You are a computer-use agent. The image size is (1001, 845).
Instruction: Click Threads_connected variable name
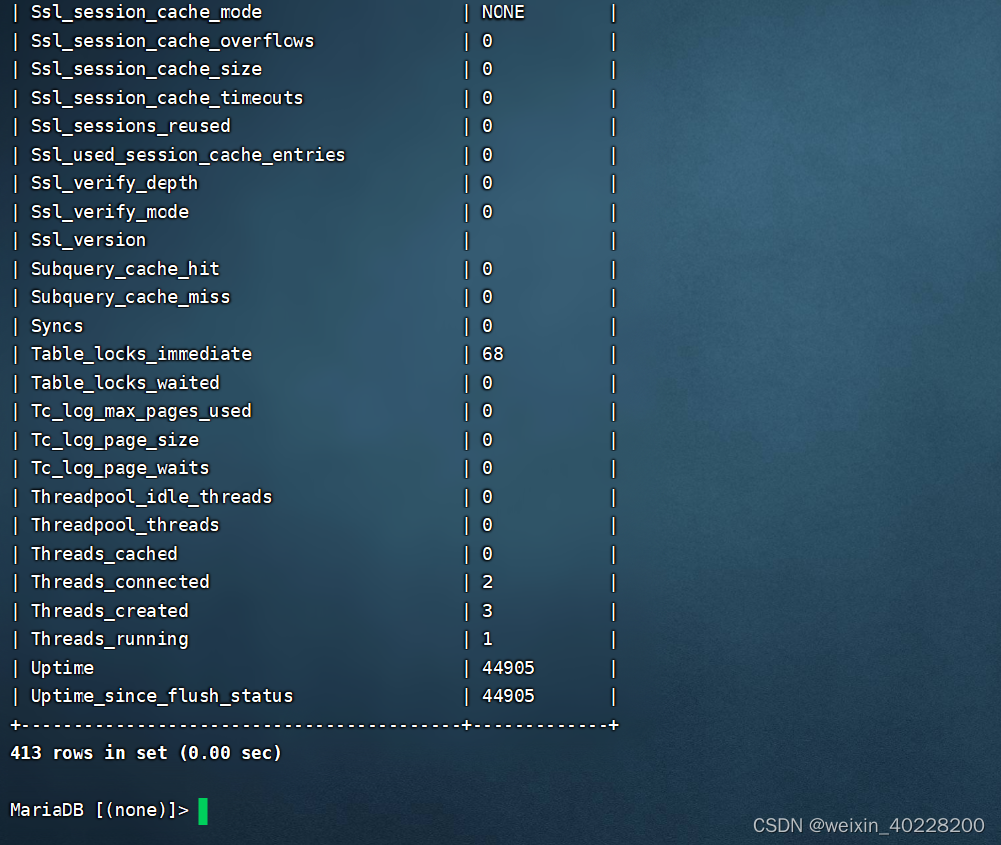pos(120,582)
